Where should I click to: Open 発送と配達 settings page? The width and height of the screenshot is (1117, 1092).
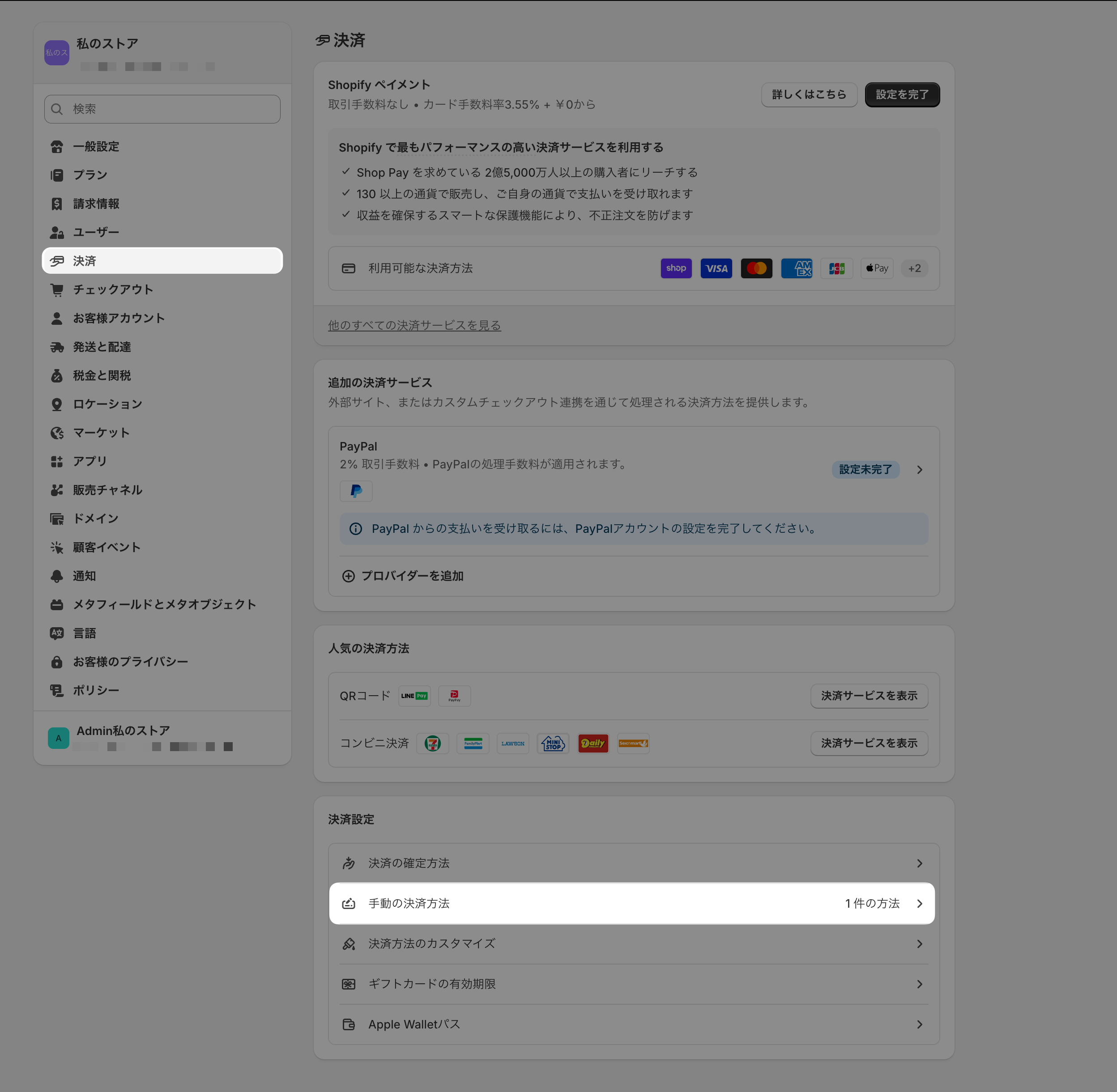coord(162,347)
